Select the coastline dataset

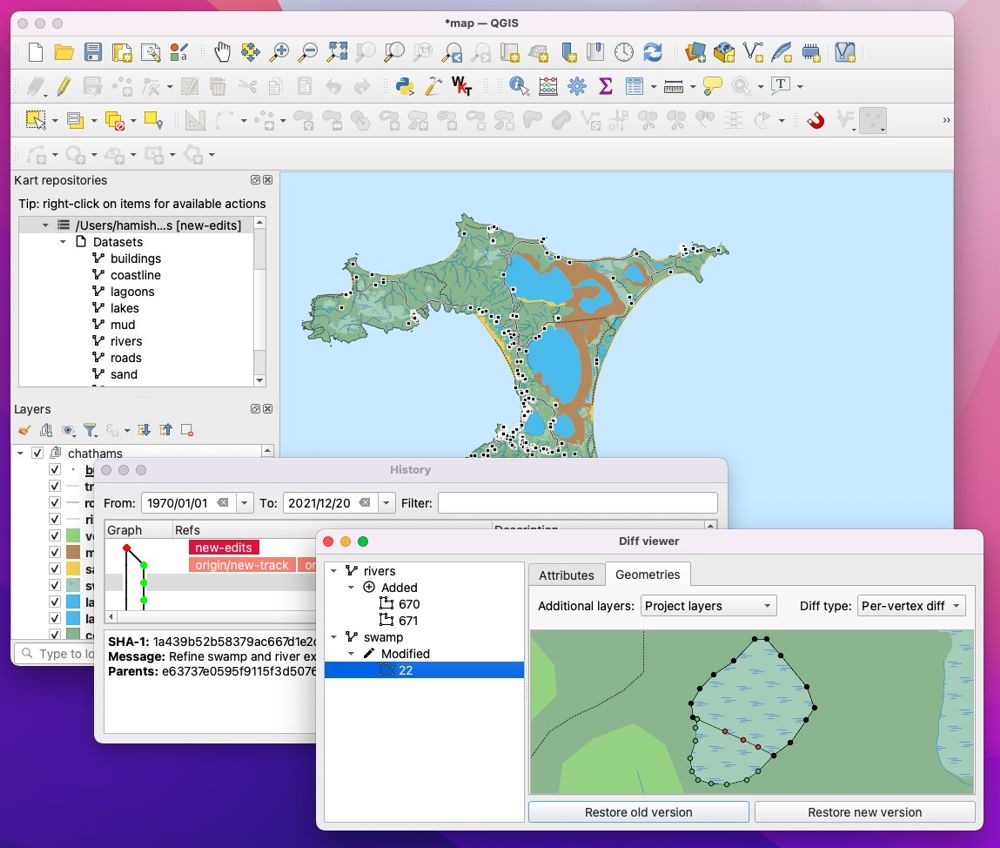135,275
